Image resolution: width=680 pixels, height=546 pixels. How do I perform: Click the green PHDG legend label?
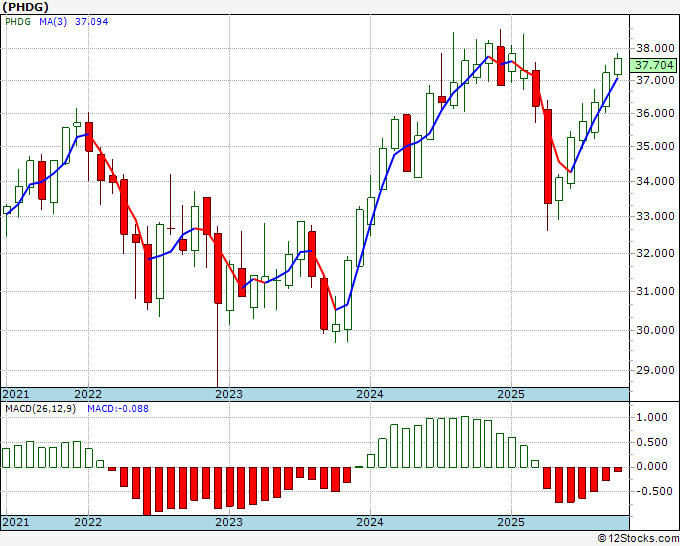tap(18, 21)
